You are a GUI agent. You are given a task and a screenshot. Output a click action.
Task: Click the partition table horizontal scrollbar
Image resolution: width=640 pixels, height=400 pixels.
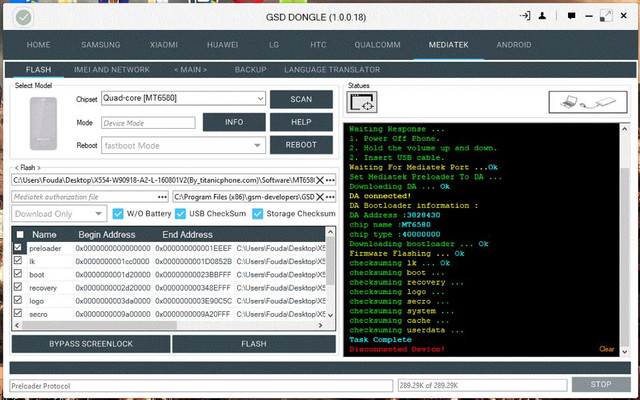click(169, 325)
